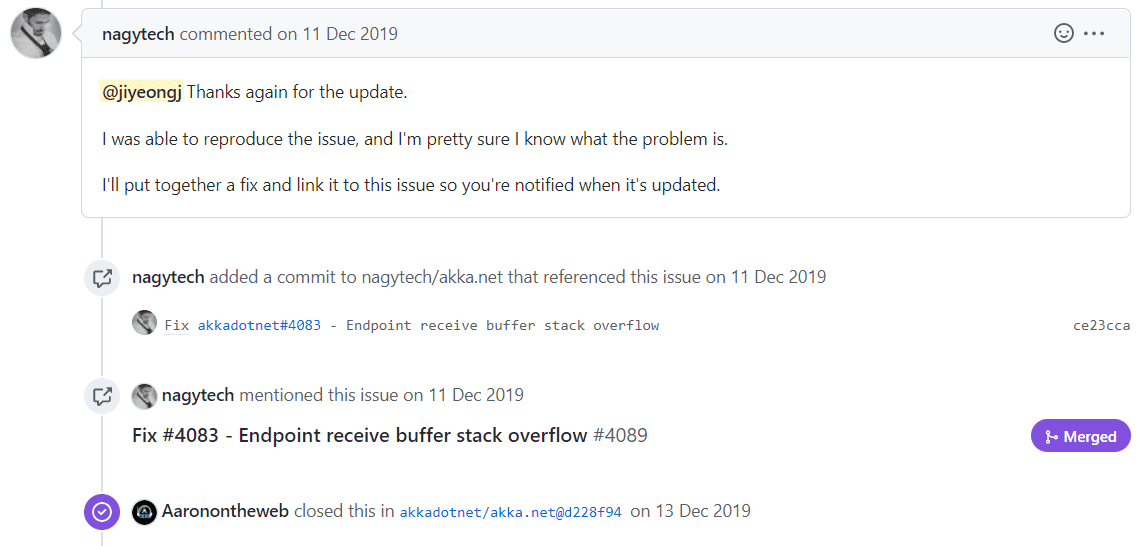Open nagytech link in the commit event

click(168, 277)
